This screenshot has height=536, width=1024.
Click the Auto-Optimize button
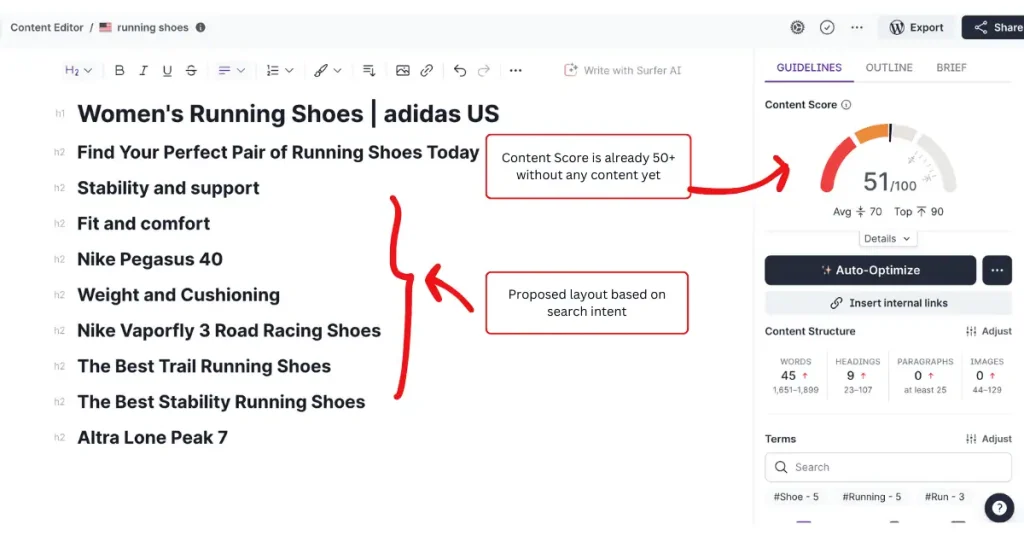870,270
